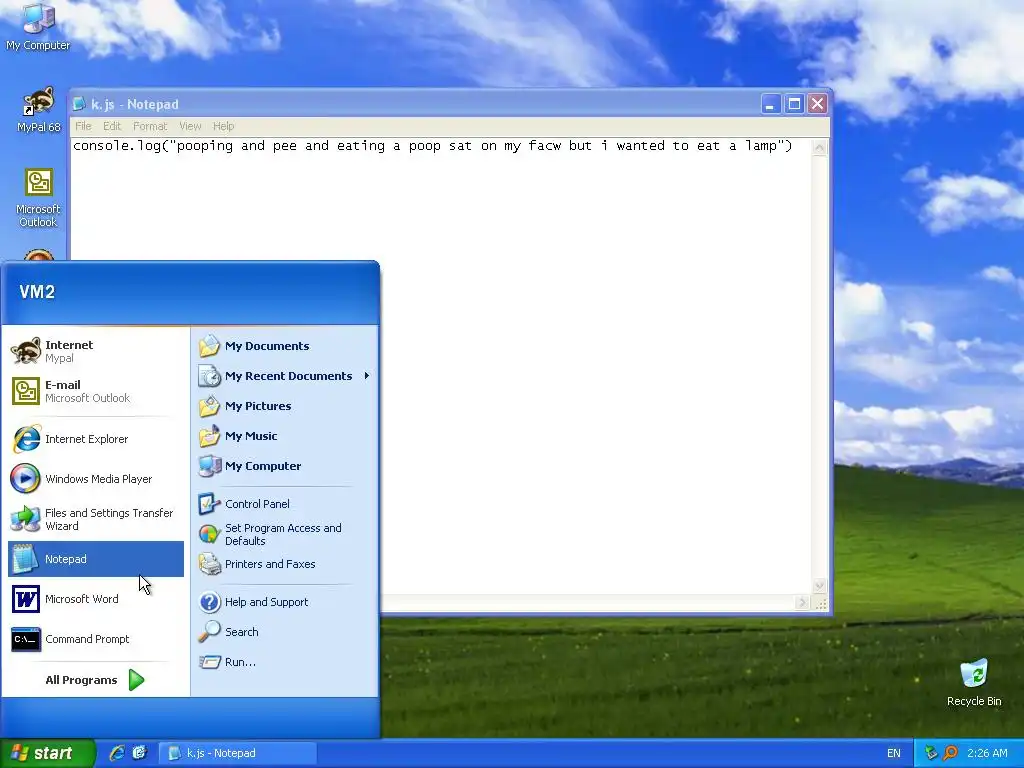Image resolution: width=1024 pixels, height=768 pixels.
Task: Minimize the Notepad window
Action: coord(771,104)
